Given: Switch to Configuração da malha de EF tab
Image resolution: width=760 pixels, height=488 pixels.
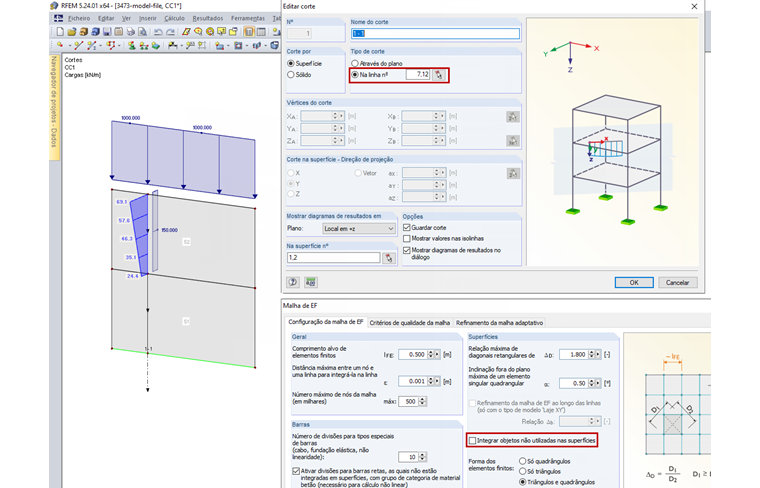Looking at the screenshot, I should point(325,322).
